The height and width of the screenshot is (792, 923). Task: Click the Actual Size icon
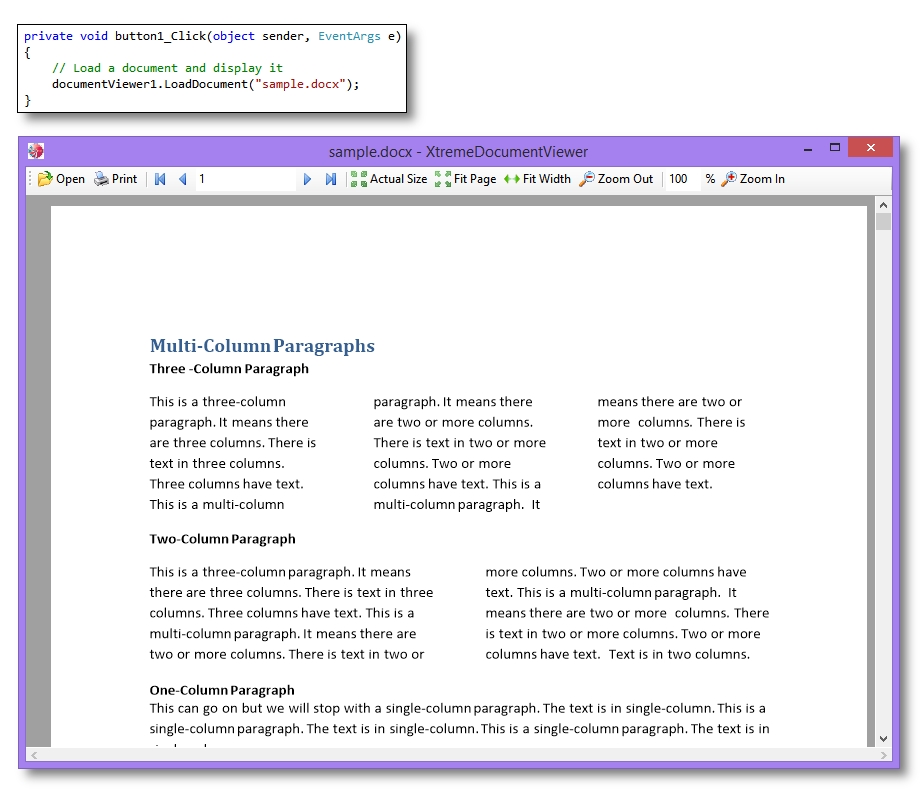coord(358,179)
